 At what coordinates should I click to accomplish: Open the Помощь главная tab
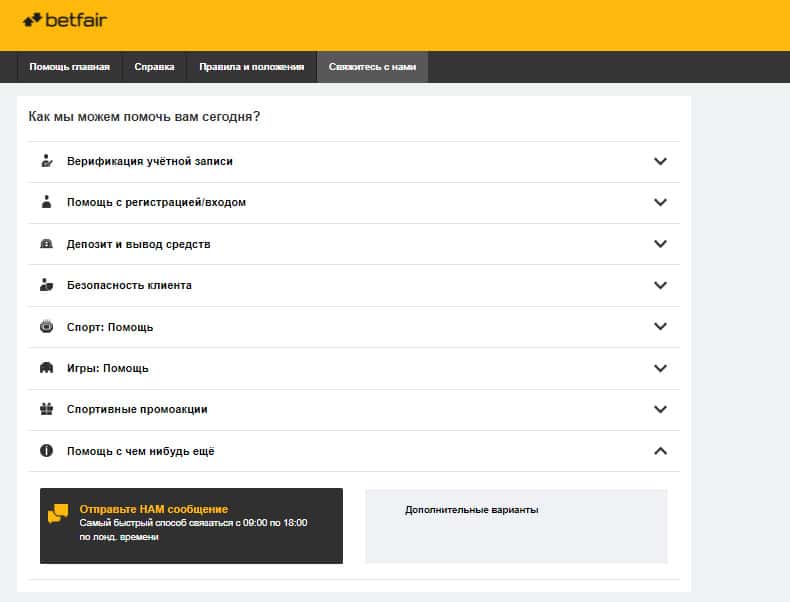pyautogui.click(x=70, y=66)
